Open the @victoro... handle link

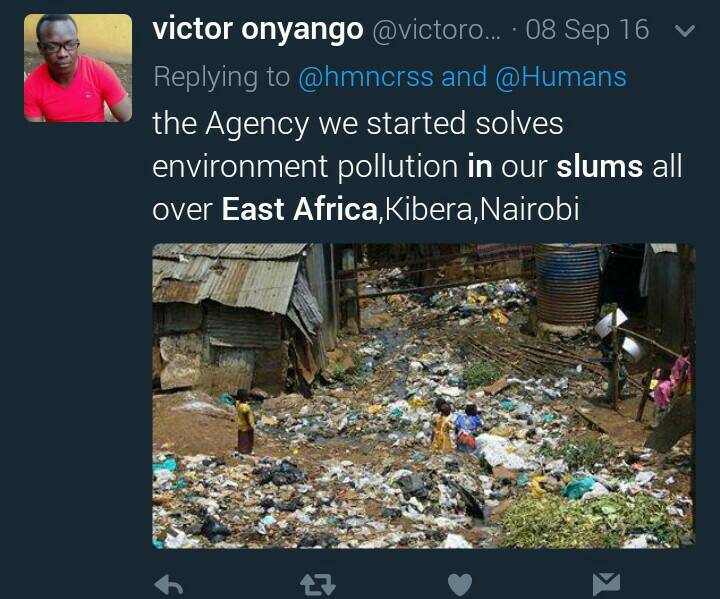(x=436, y=30)
